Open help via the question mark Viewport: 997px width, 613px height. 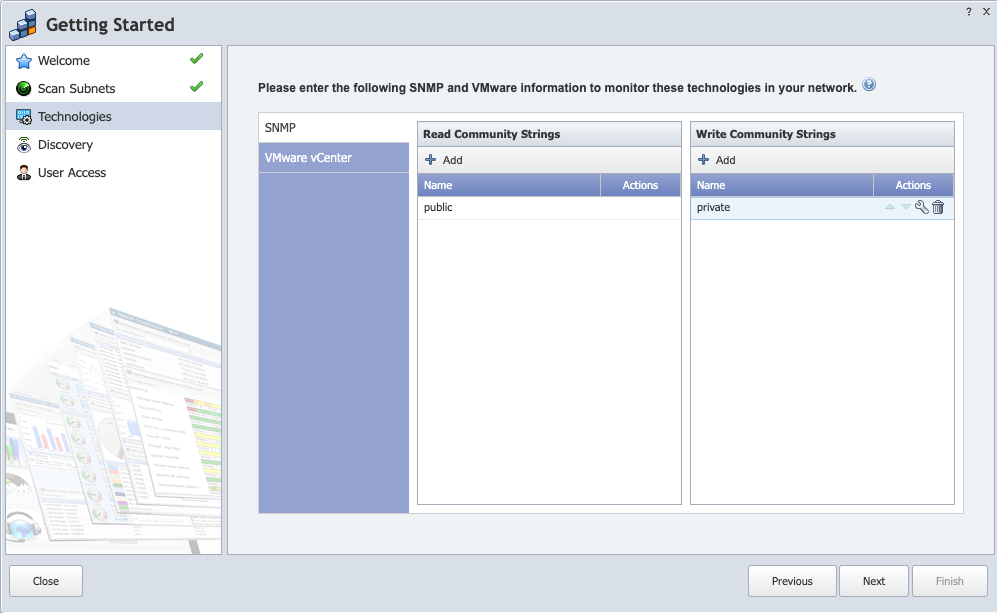click(x=968, y=11)
